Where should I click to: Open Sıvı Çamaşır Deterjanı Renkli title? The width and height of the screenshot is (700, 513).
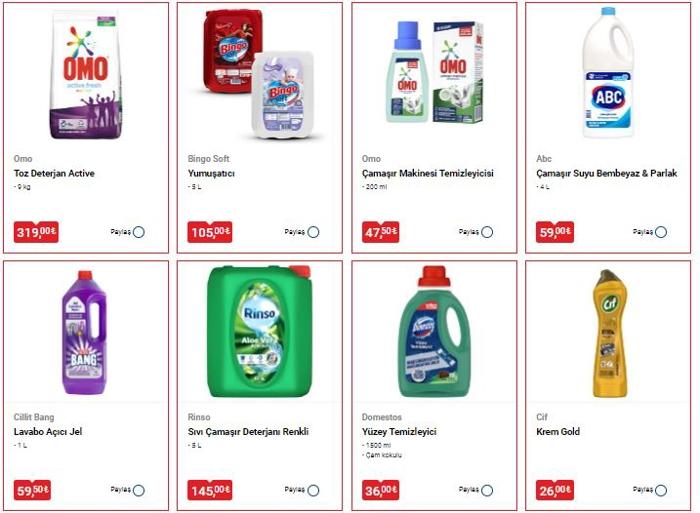(x=248, y=432)
